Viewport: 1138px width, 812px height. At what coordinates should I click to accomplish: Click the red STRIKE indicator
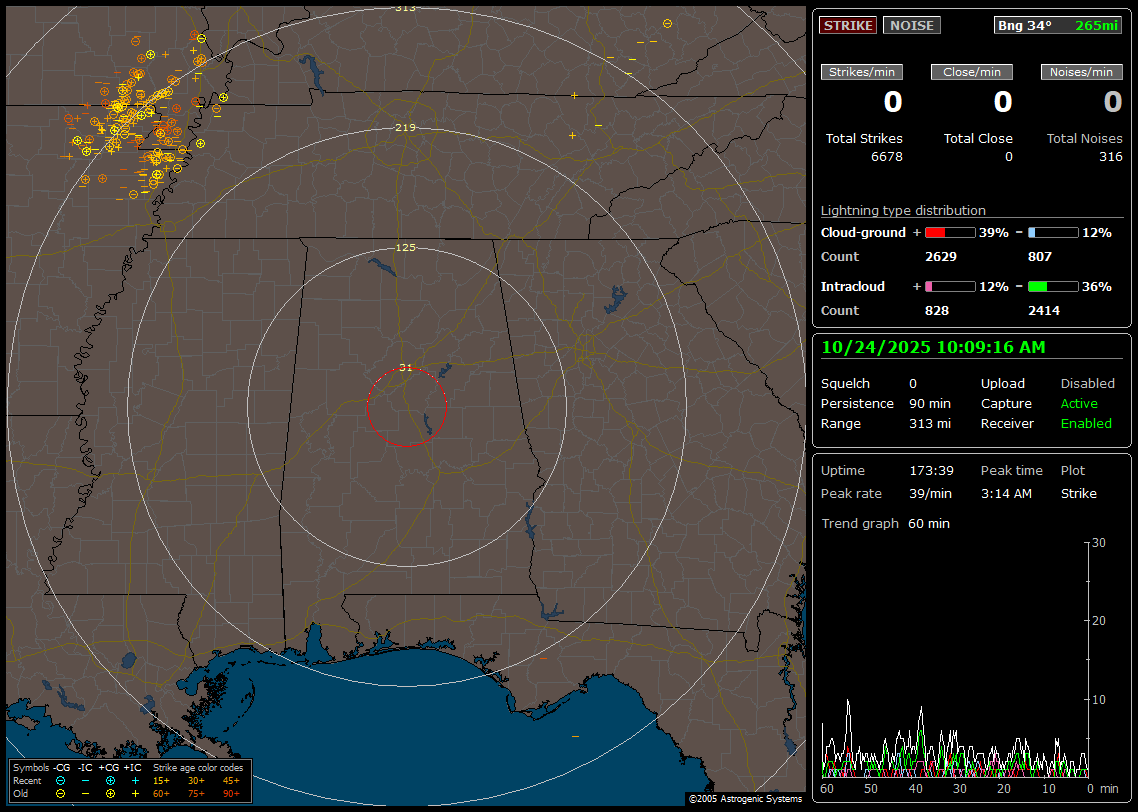point(847,25)
